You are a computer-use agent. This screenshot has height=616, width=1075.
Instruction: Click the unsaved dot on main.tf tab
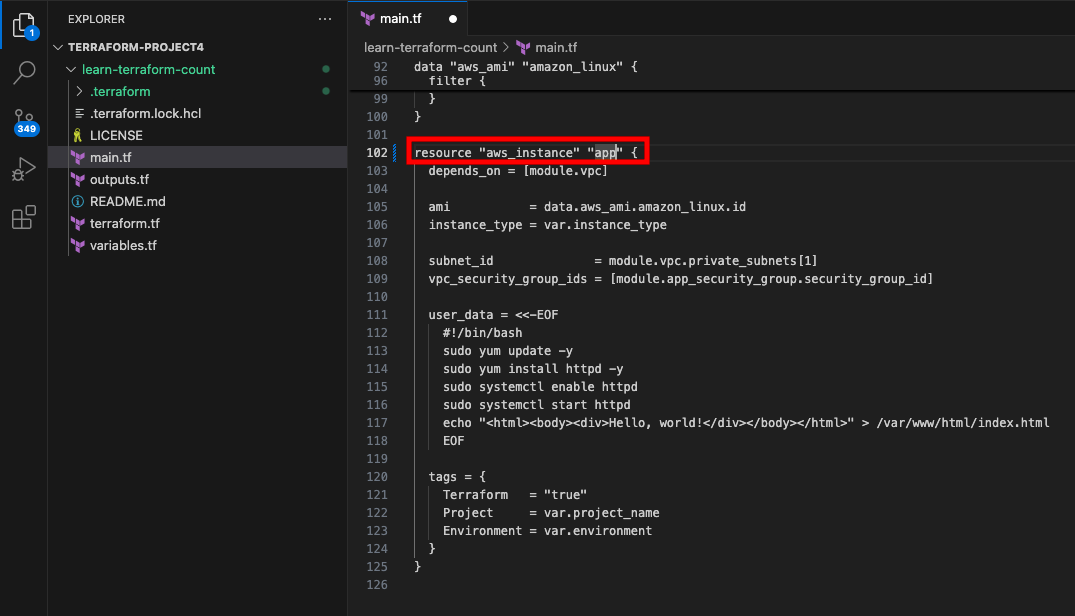pyautogui.click(x=452, y=19)
